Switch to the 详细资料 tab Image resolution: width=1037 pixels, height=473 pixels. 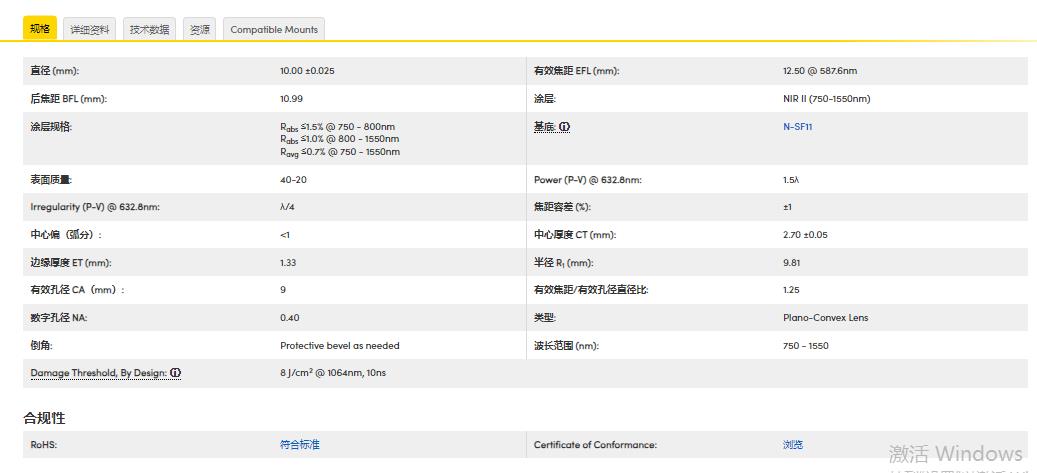coord(90,29)
